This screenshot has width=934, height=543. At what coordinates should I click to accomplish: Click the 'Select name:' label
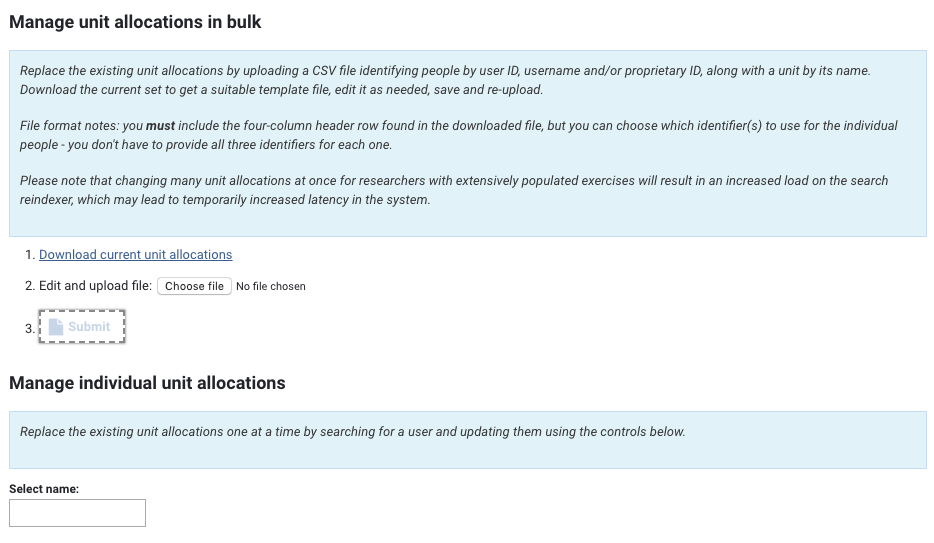[44, 489]
